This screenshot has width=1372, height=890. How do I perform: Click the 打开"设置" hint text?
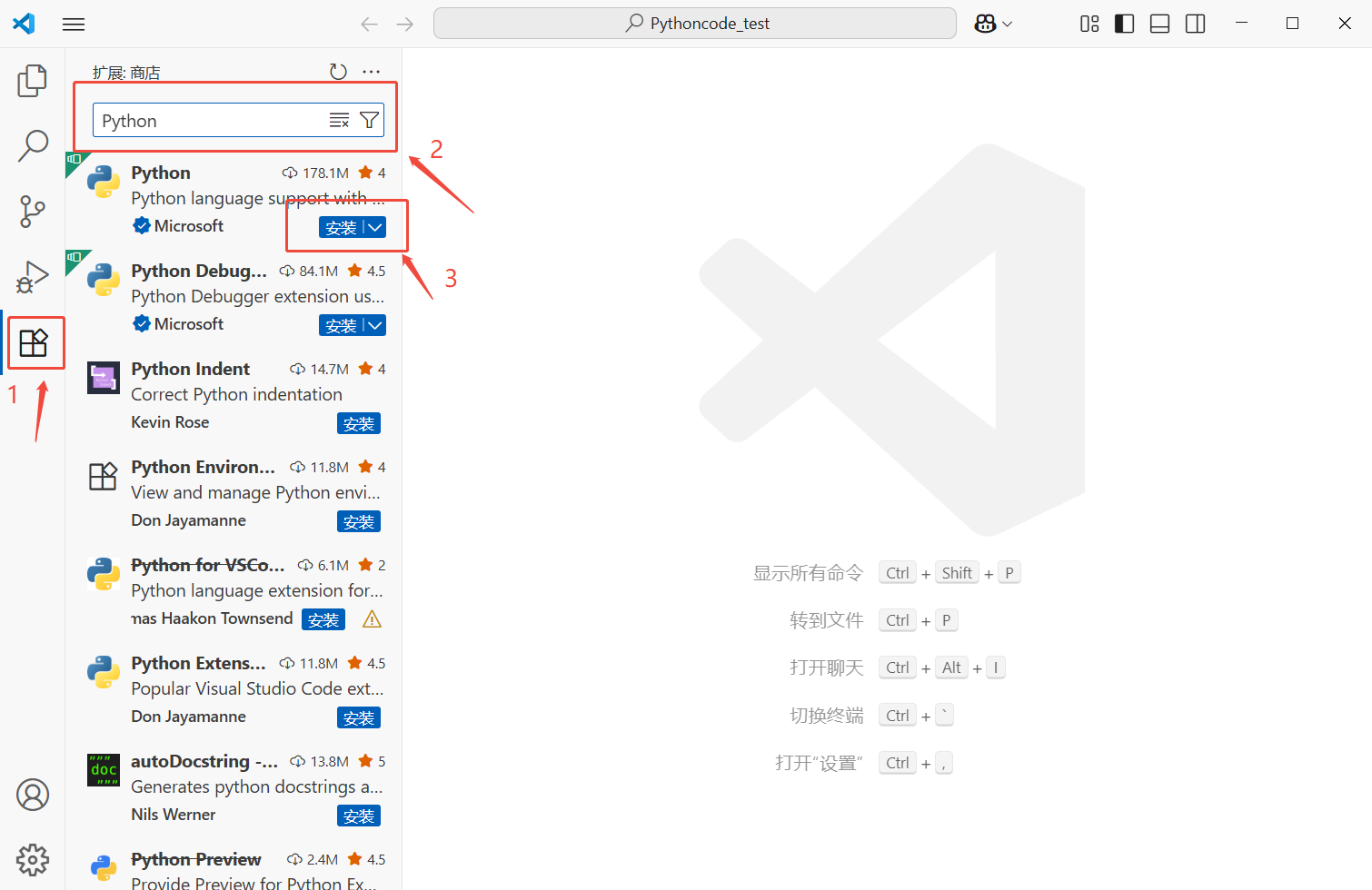[819, 763]
